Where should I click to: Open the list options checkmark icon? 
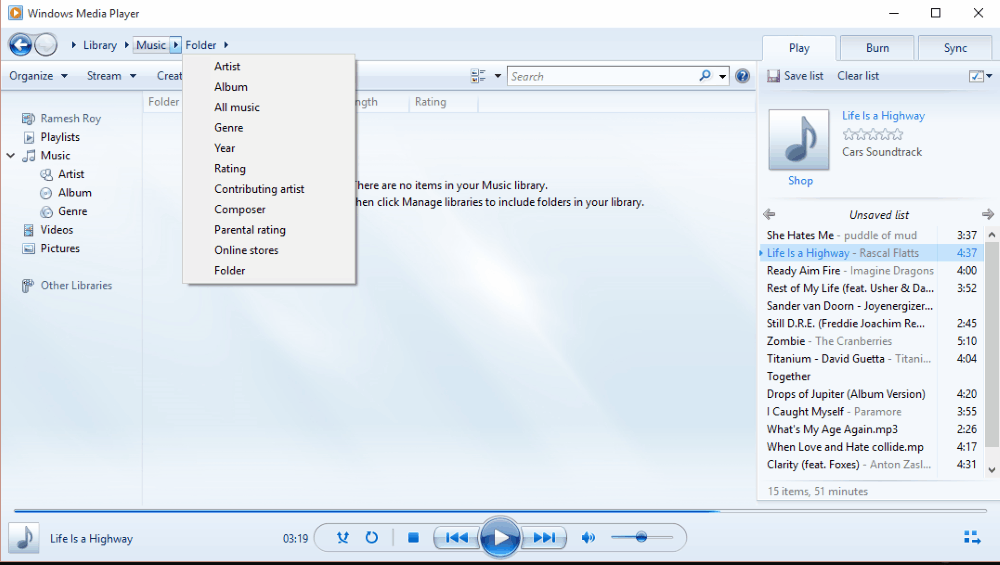click(976, 76)
